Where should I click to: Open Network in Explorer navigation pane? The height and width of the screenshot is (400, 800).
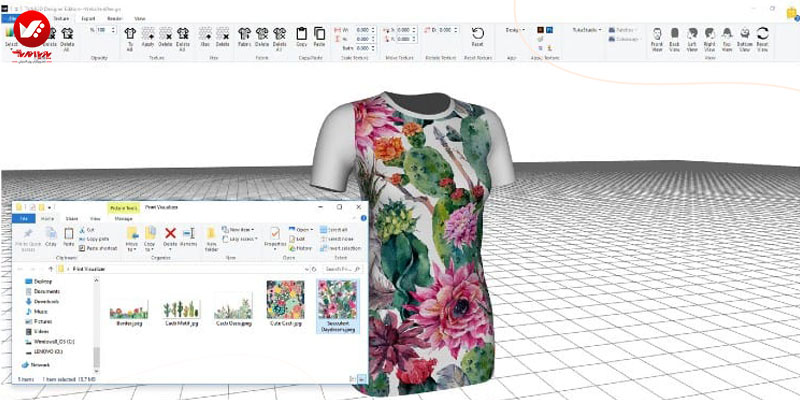36,365
